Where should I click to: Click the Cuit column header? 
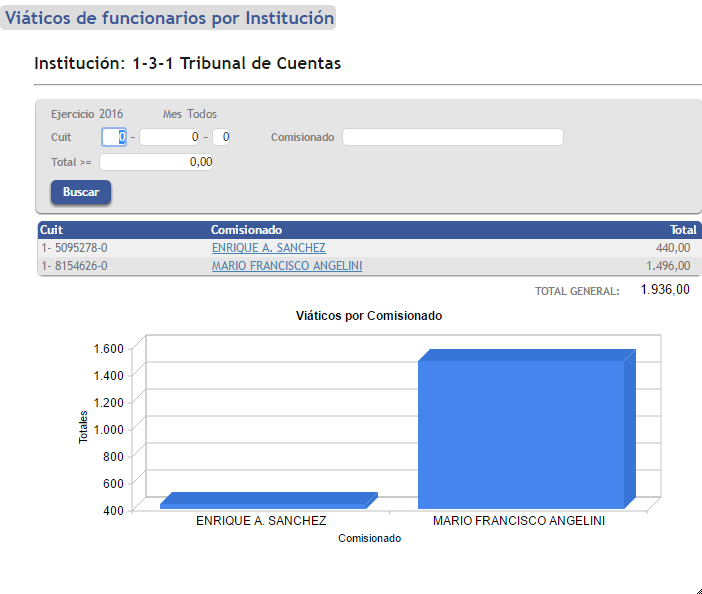pos(52,230)
